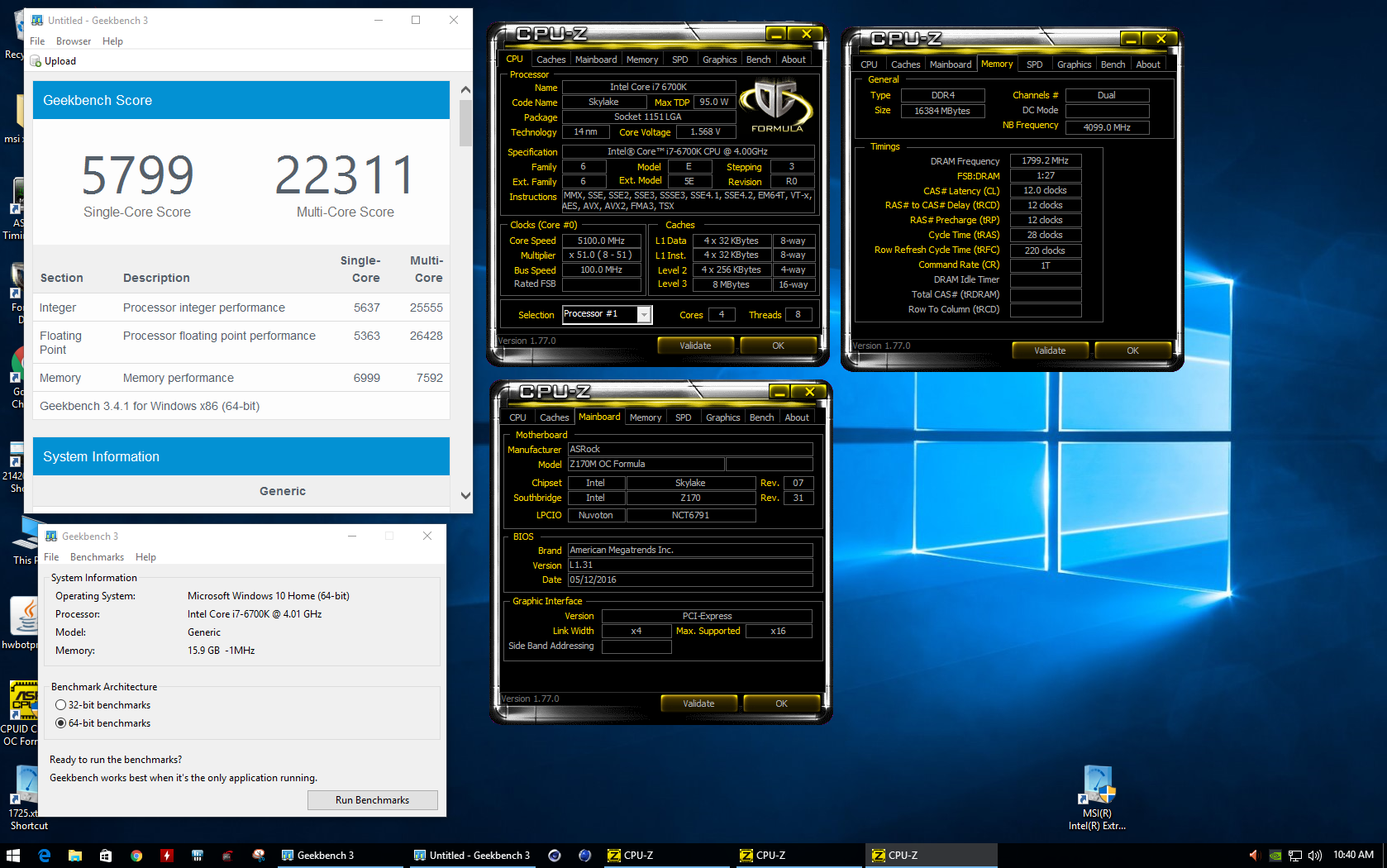Open the Windows Store taskbar icon
Image resolution: width=1387 pixels, height=868 pixels.
click(106, 856)
